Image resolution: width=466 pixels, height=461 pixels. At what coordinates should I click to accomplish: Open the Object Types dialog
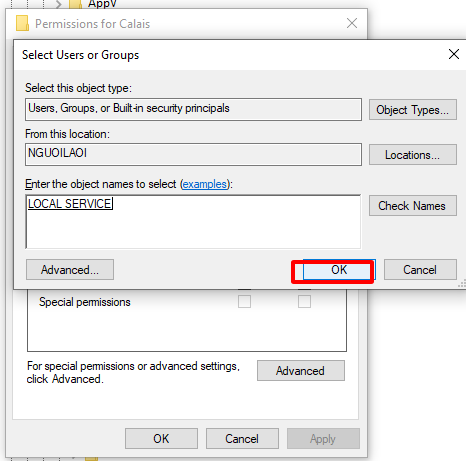[x=413, y=110]
